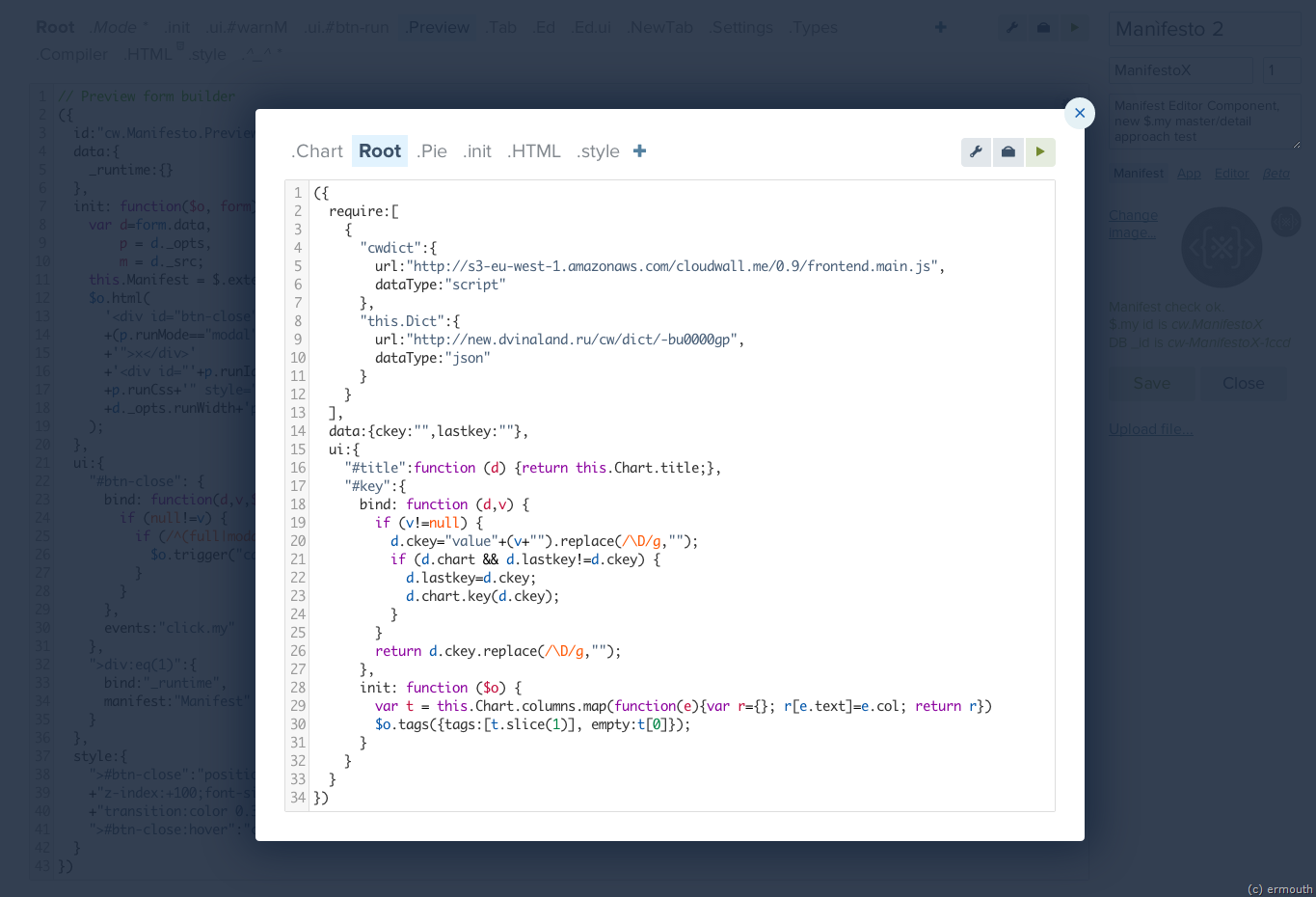Click the Manifest Editor Component description box
This screenshot has width=1316, height=897.
pos(1204,122)
